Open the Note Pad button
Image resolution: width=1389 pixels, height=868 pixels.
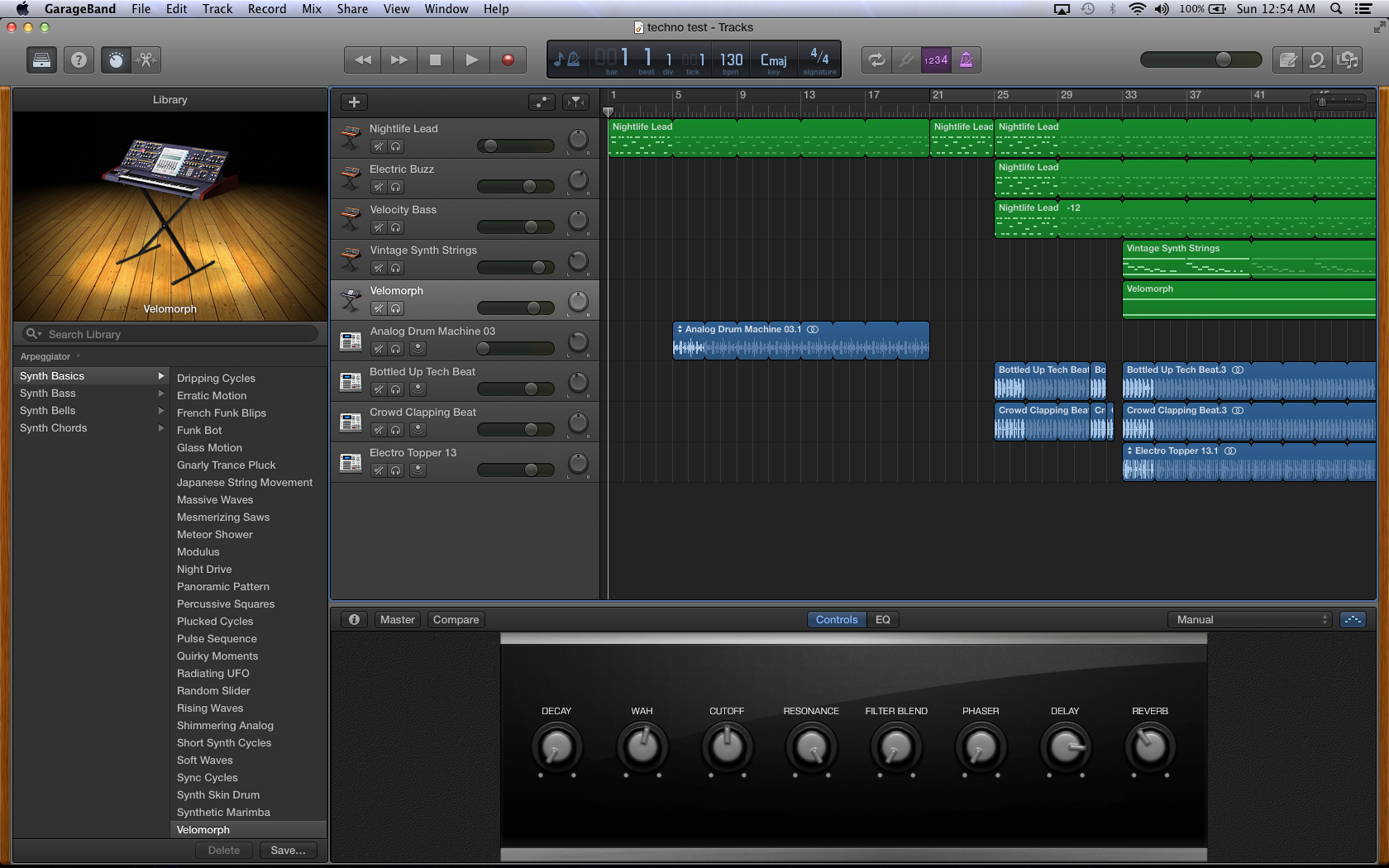1288,60
